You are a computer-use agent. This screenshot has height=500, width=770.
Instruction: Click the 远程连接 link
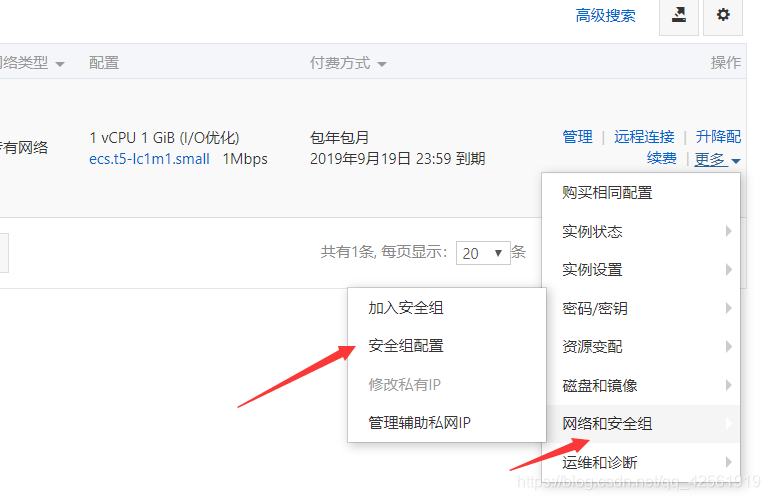point(644,137)
